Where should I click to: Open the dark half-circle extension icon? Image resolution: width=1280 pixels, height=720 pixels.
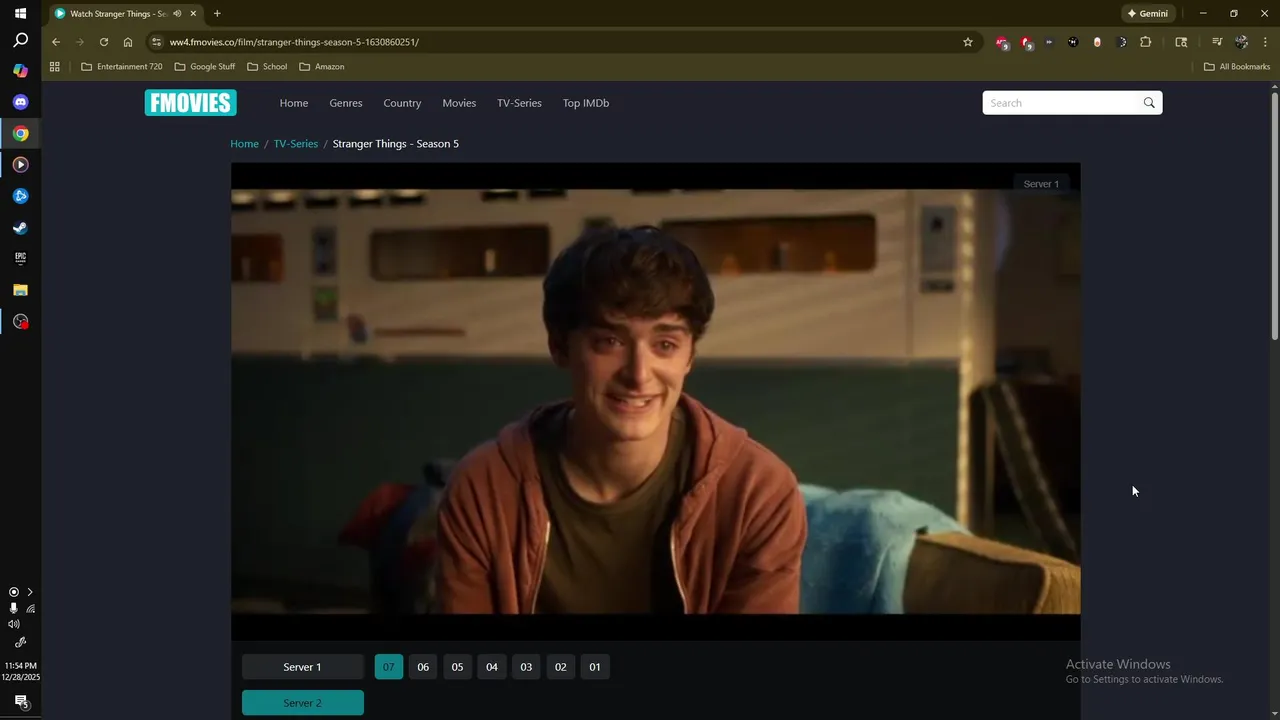1121,42
